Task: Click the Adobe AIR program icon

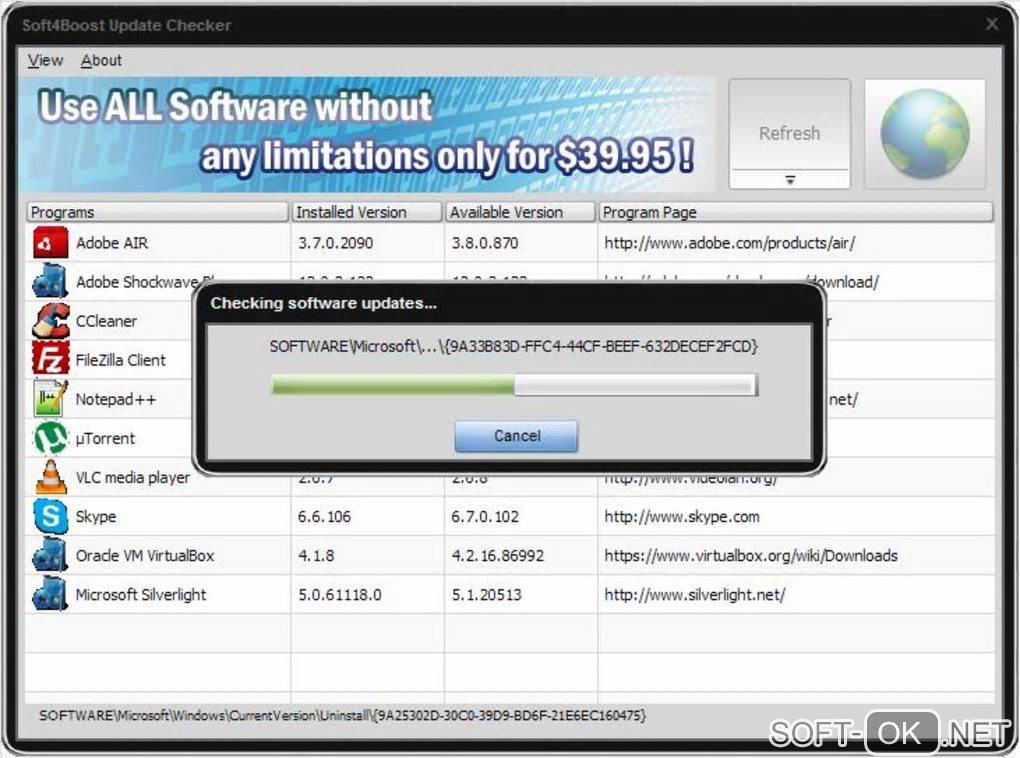Action: pyautogui.click(x=50, y=243)
